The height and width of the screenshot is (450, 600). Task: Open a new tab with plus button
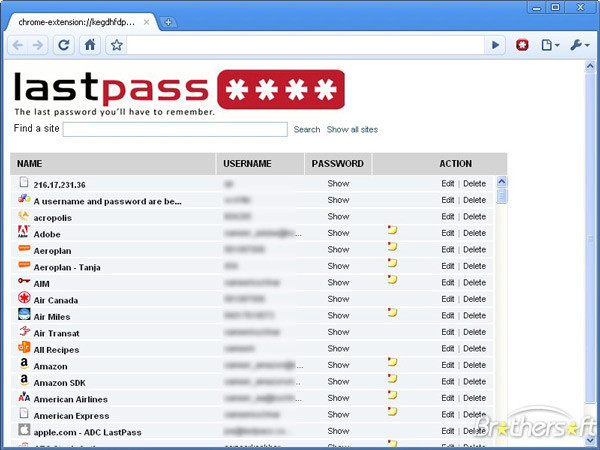[x=169, y=22]
